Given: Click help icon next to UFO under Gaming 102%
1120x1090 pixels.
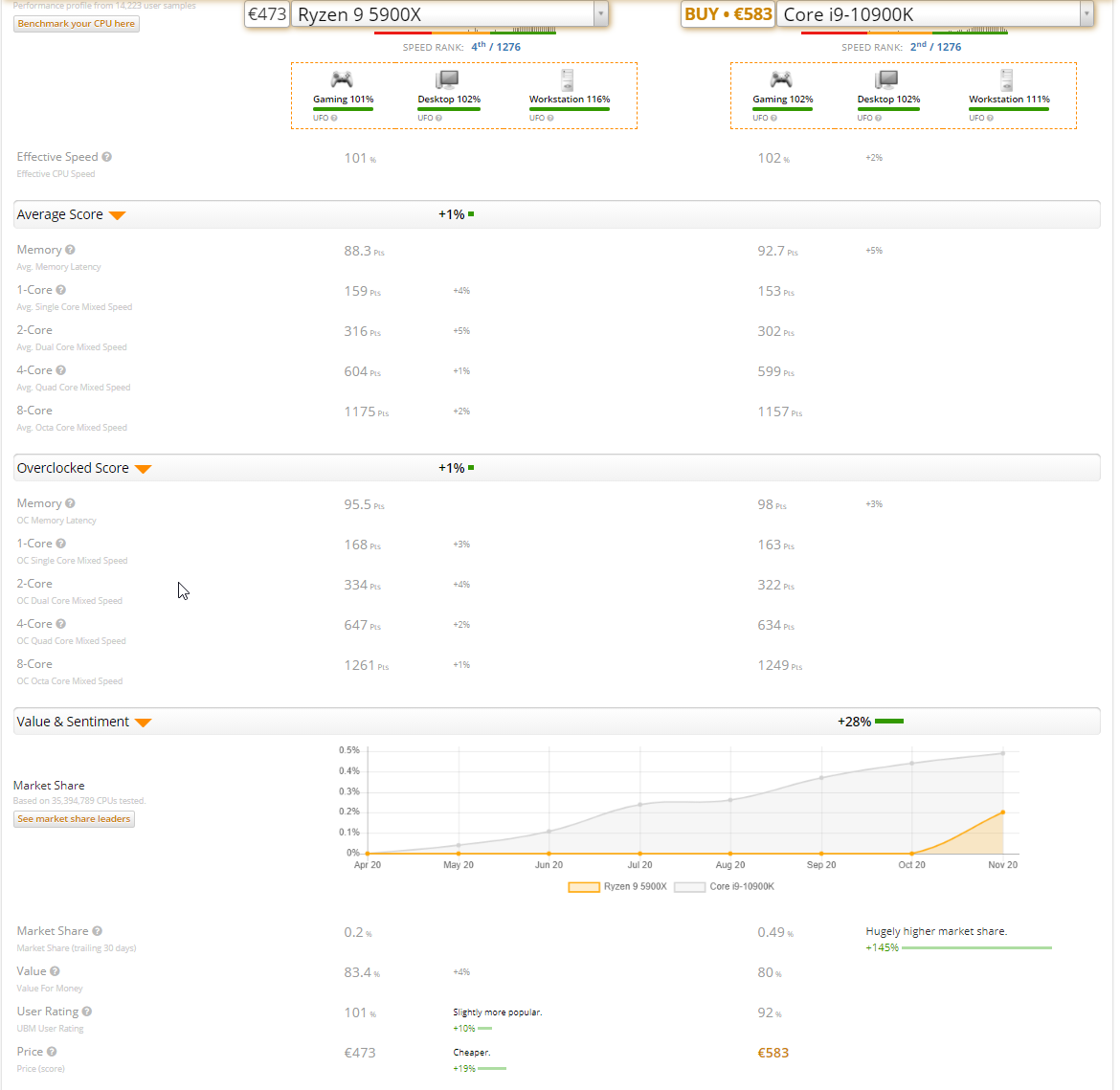Looking at the screenshot, I should coord(773,118).
